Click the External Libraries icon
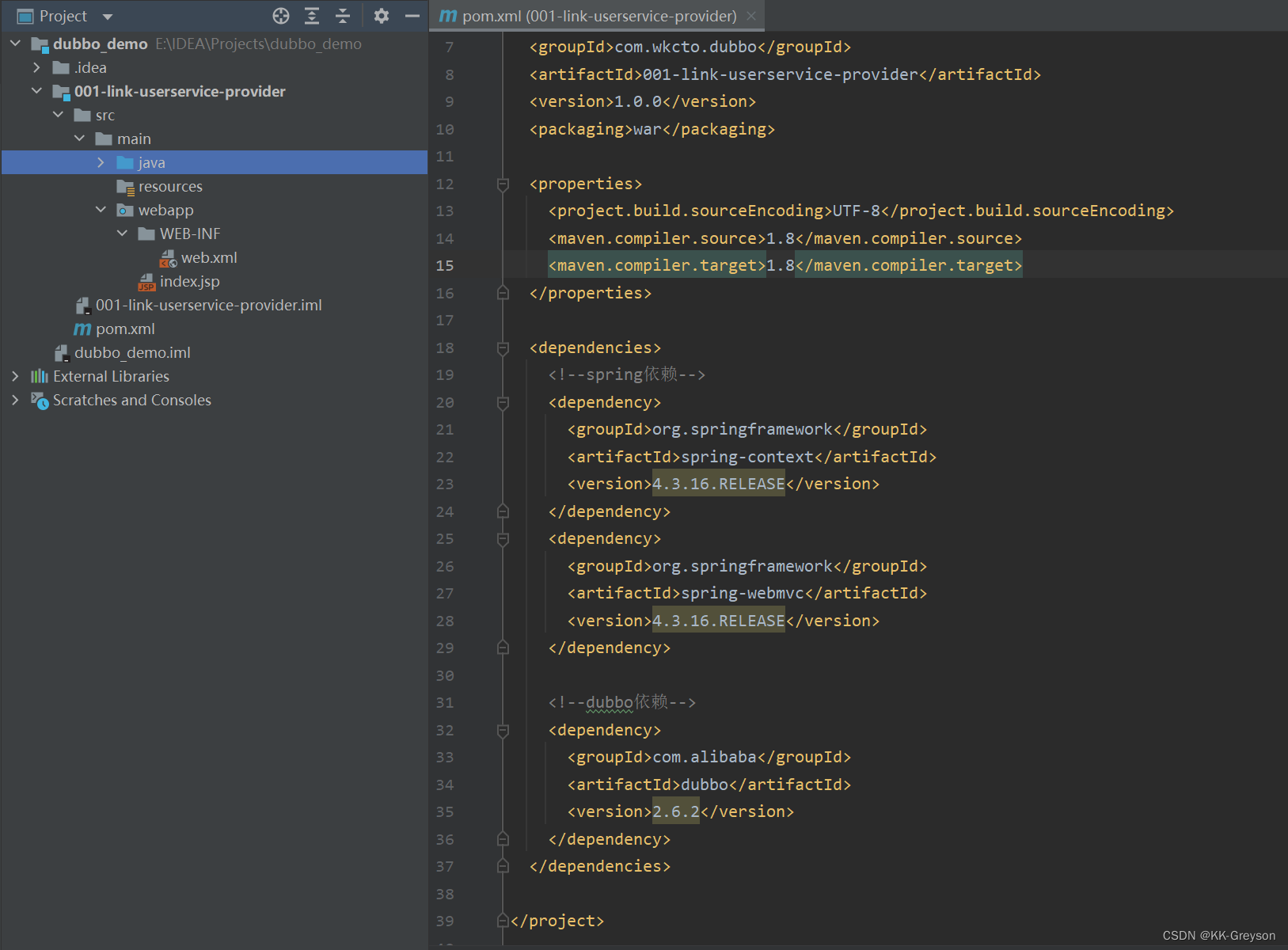Screen dimensions: 1288x950 tap(40, 376)
